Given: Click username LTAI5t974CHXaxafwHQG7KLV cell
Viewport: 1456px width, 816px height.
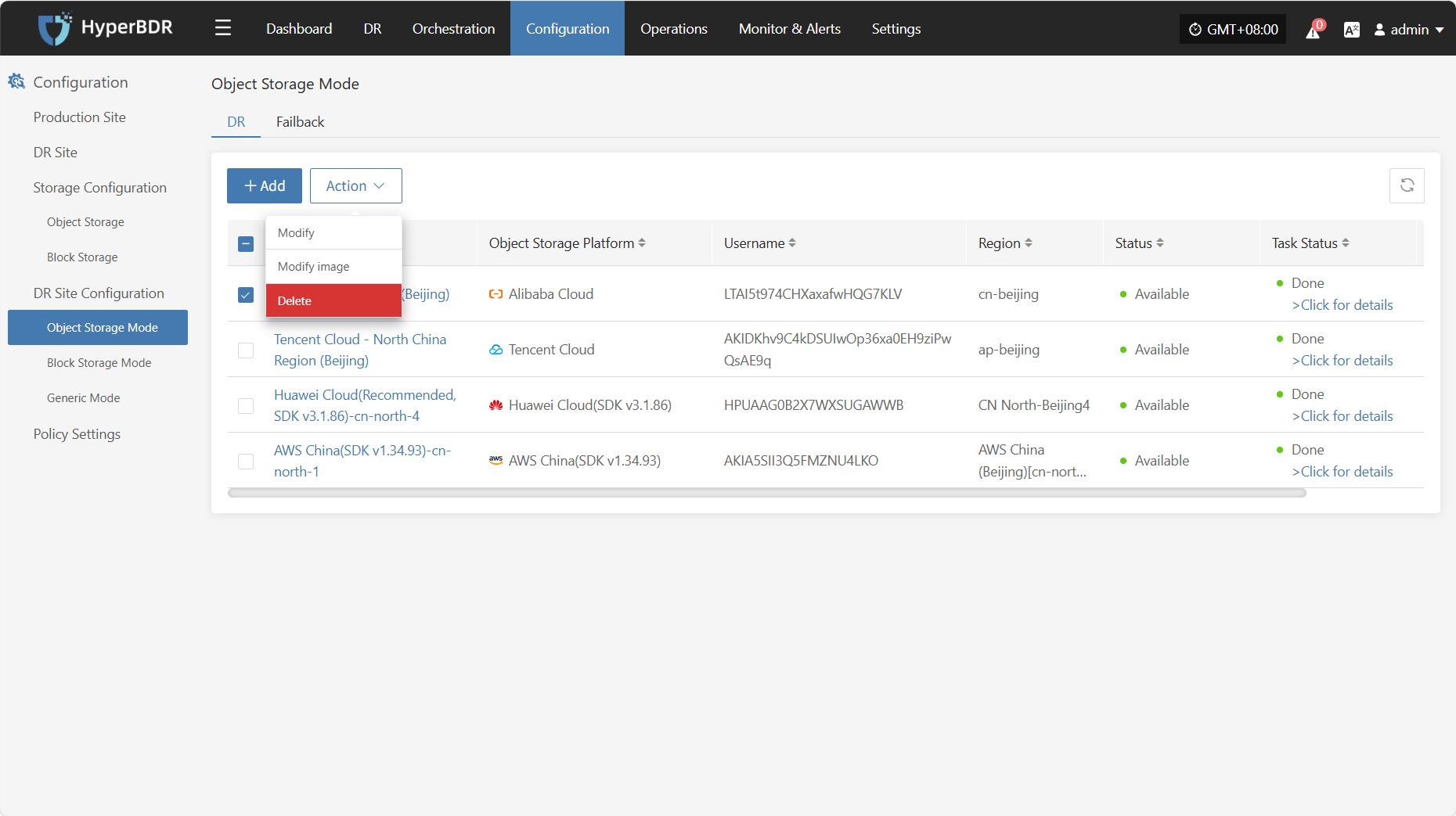Looking at the screenshot, I should 813,294.
